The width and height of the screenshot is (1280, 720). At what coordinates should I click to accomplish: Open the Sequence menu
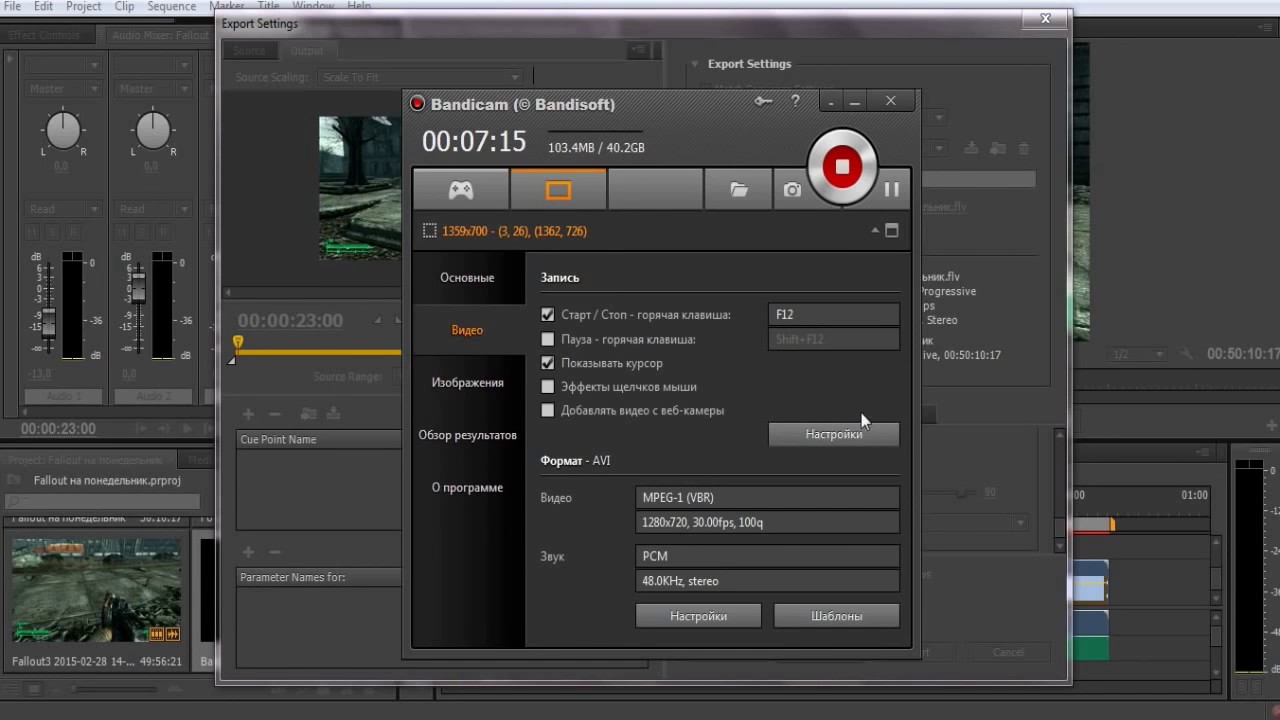pos(172,6)
